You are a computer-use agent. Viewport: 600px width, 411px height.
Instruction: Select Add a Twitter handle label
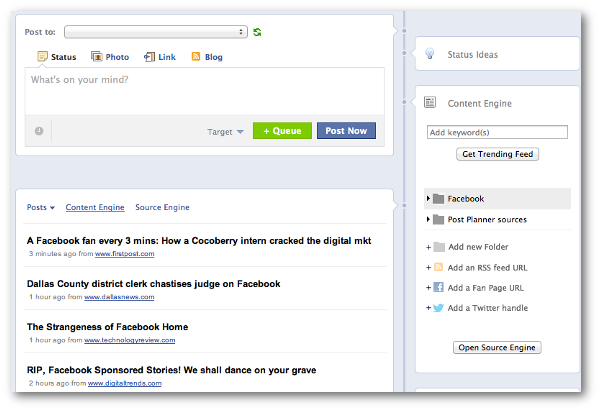(x=488, y=308)
